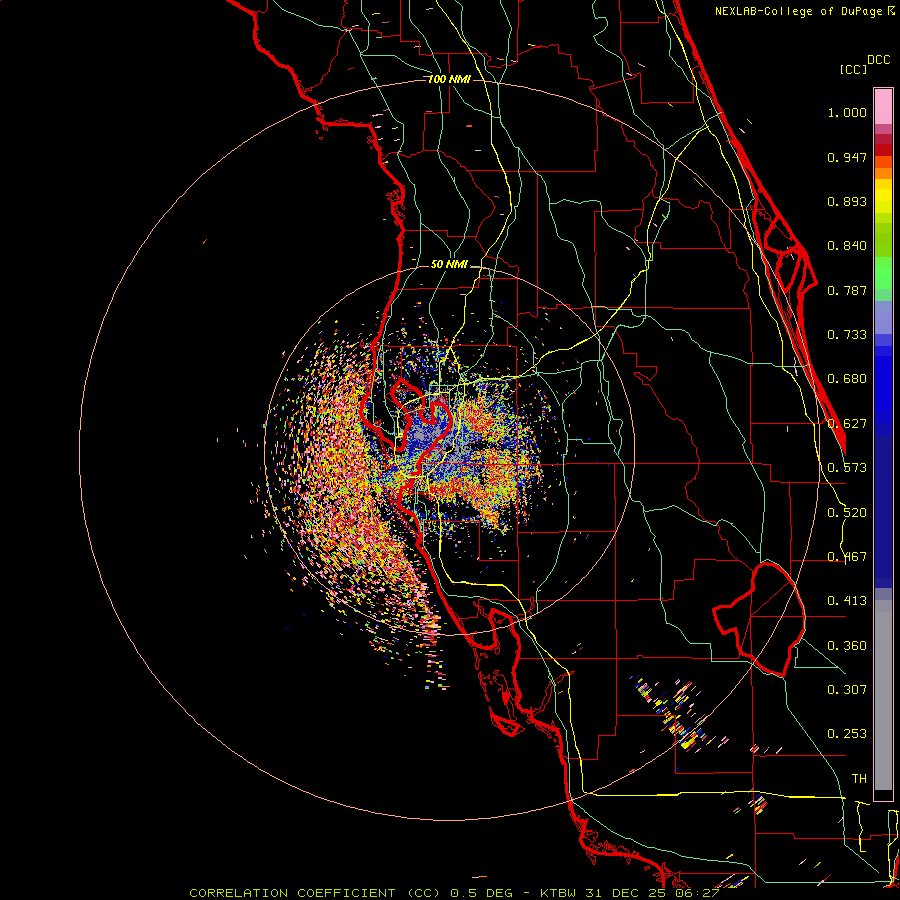Click the NEXLAB-College of DuPage header text
The height and width of the screenshot is (900, 900).
point(801,11)
